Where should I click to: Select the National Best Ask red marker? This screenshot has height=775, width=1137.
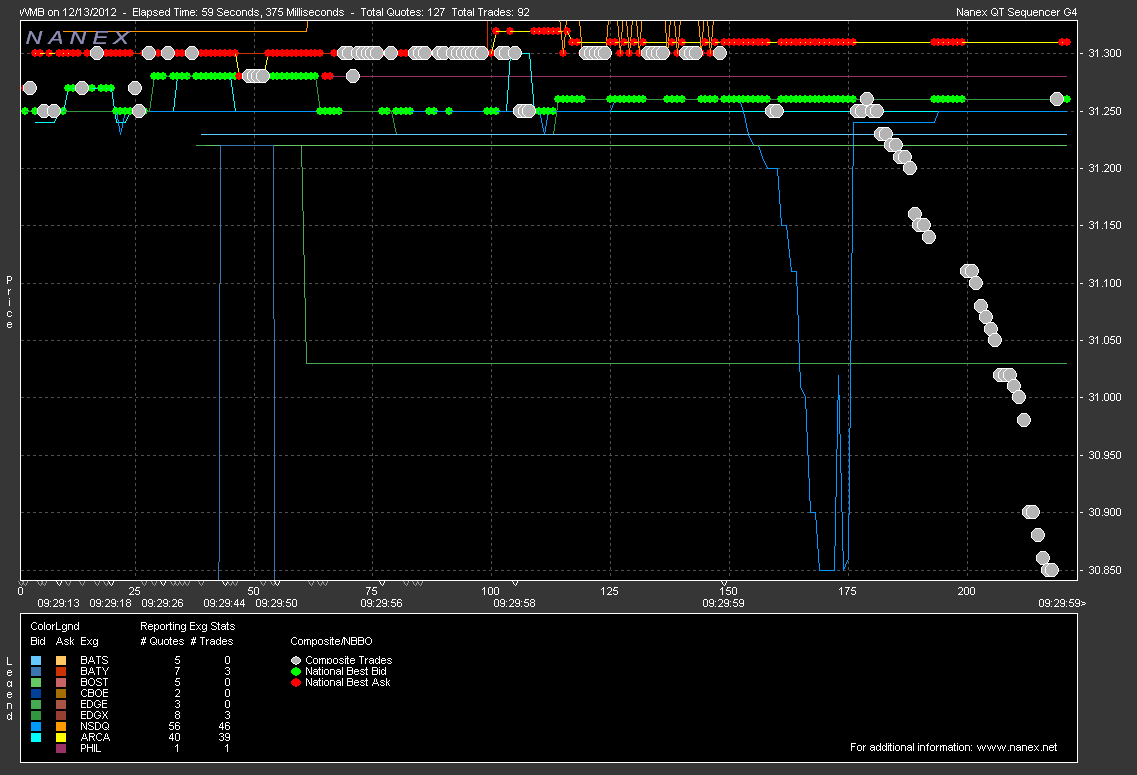[x=296, y=682]
